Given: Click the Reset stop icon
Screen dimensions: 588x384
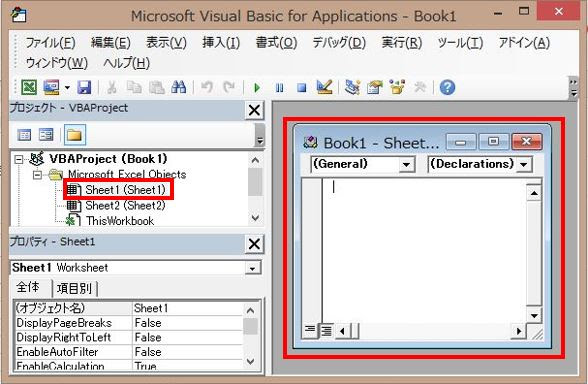Looking at the screenshot, I should point(302,88).
